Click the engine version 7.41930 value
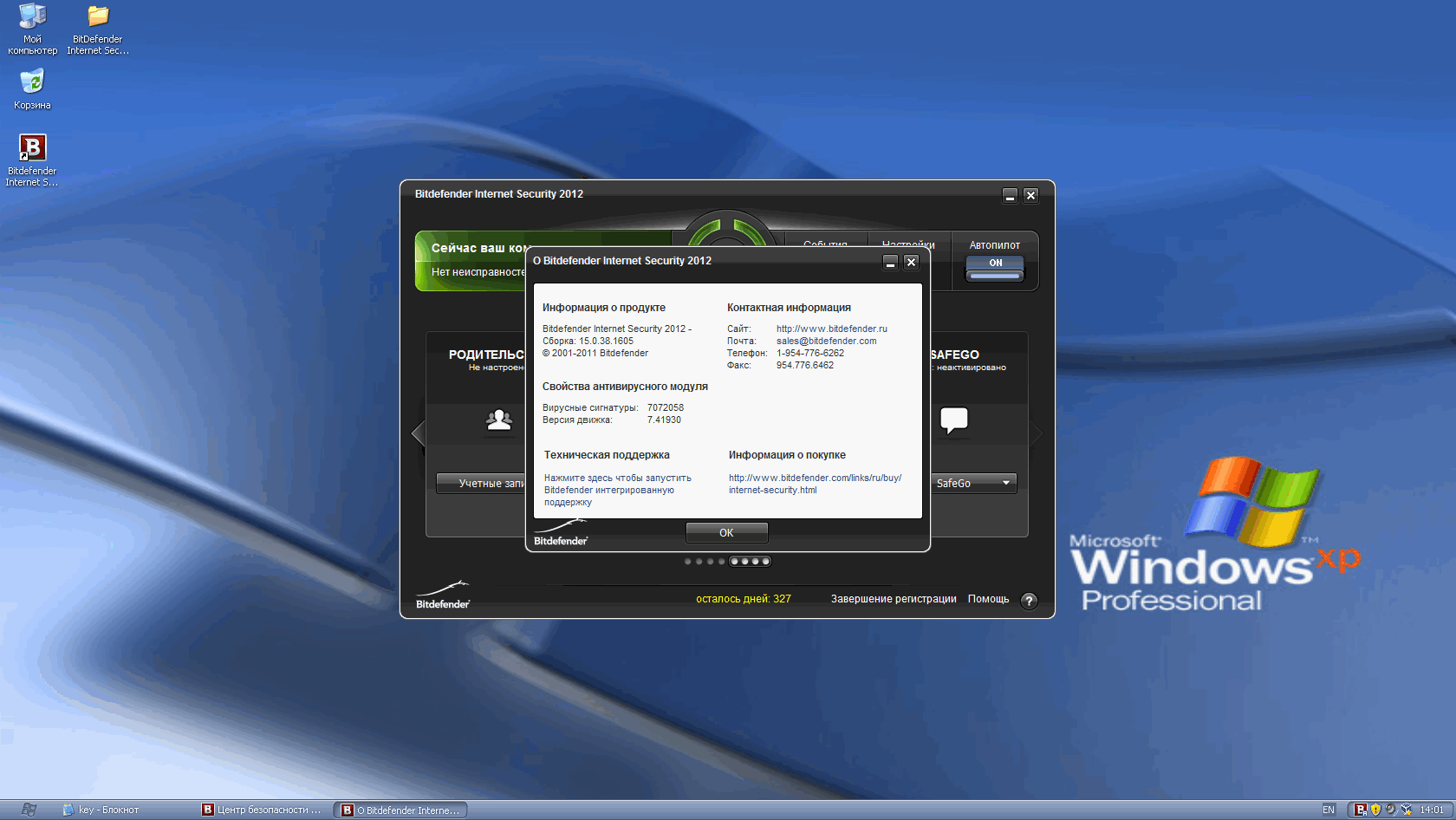 [x=664, y=420]
